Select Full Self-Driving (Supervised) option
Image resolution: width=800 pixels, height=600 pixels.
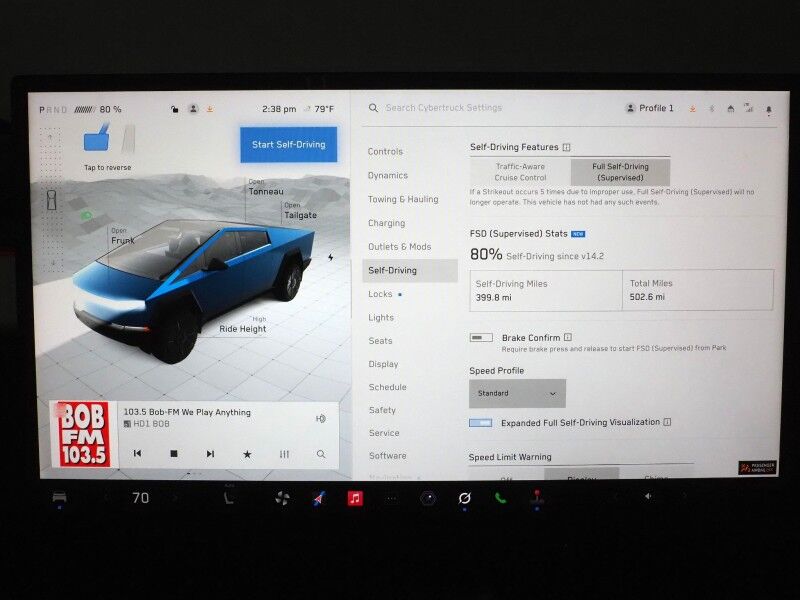tap(620, 172)
